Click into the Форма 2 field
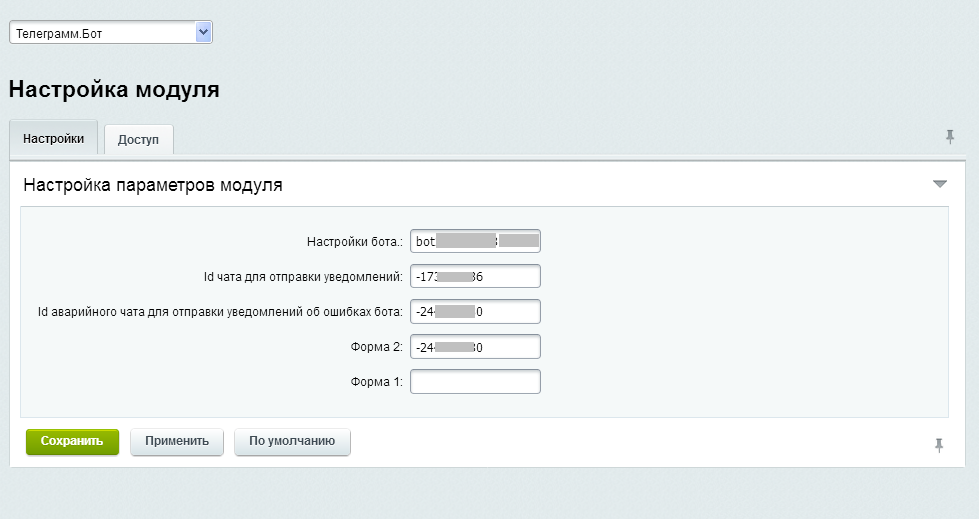Image resolution: width=979 pixels, height=519 pixels. (475, 347)
